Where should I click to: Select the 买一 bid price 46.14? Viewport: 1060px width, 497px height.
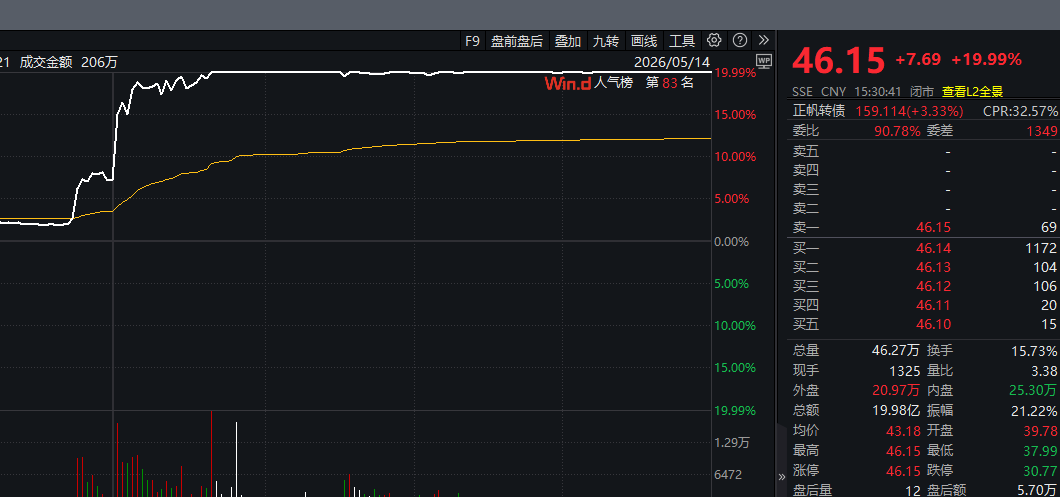coord(933,248)
